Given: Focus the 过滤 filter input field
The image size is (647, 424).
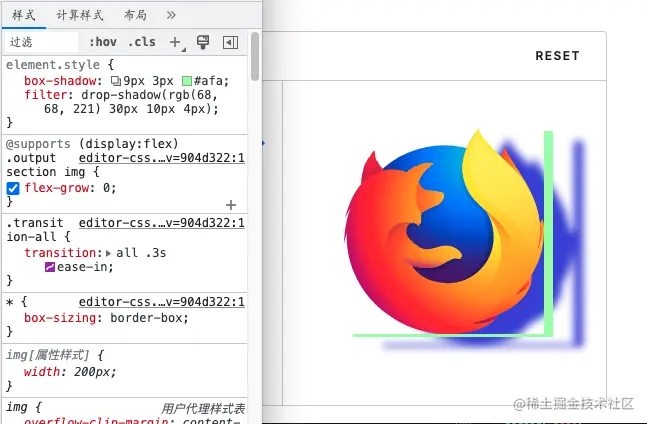Looking at the screenshot, I should (41, 42).
